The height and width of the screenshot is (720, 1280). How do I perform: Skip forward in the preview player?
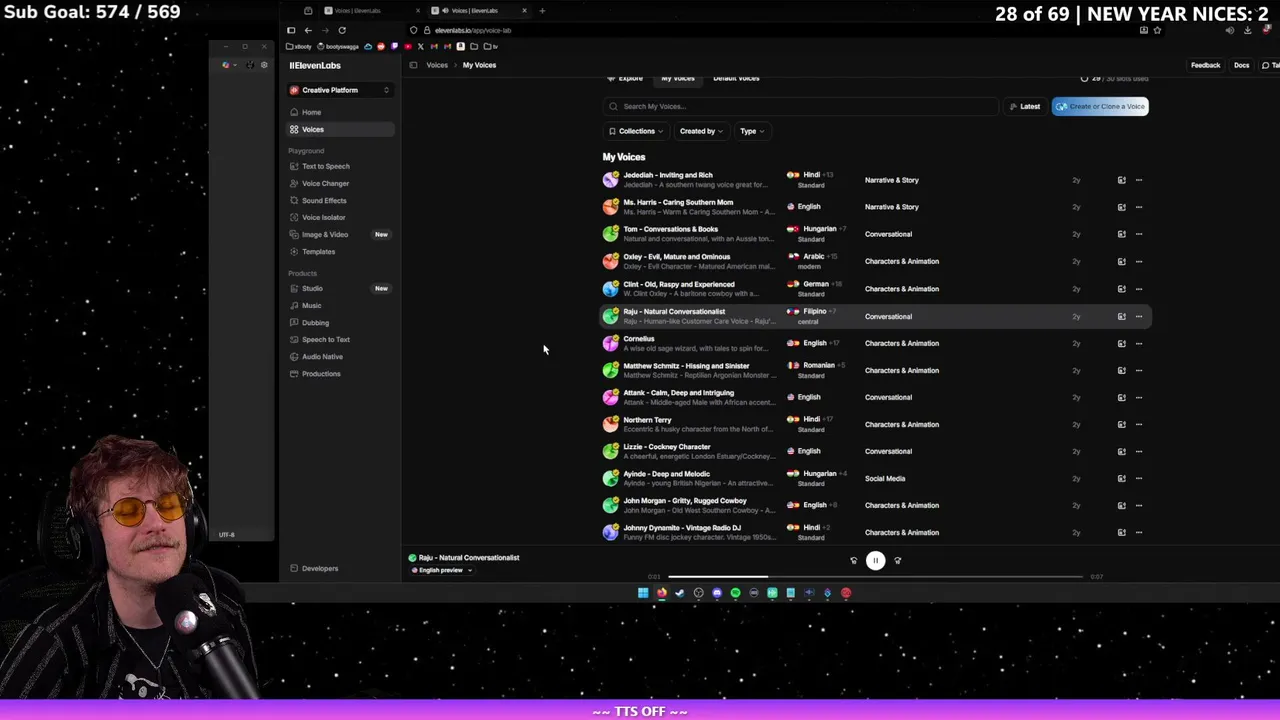point(897,560)
